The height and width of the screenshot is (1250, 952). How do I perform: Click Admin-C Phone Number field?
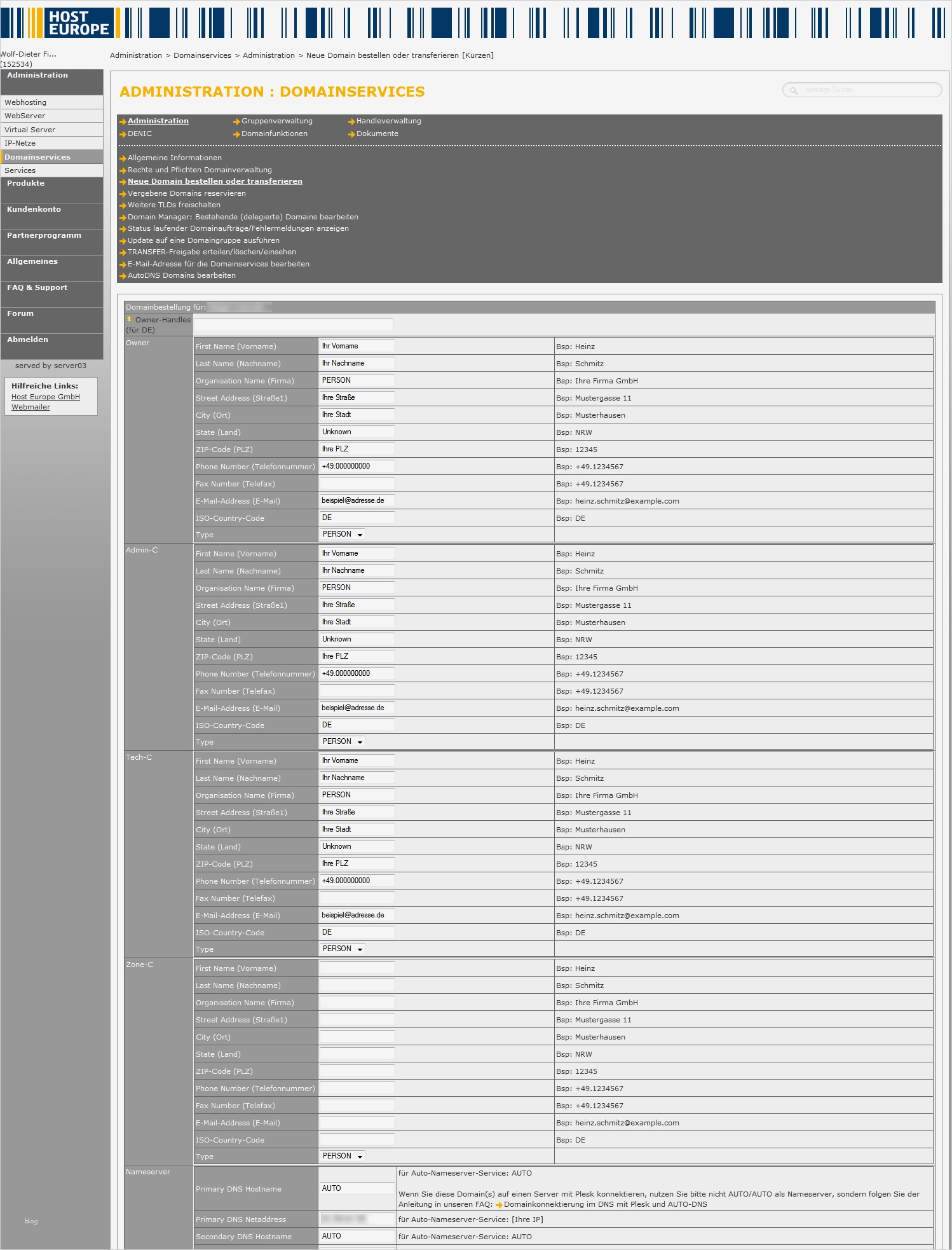(x=357, y=673)
